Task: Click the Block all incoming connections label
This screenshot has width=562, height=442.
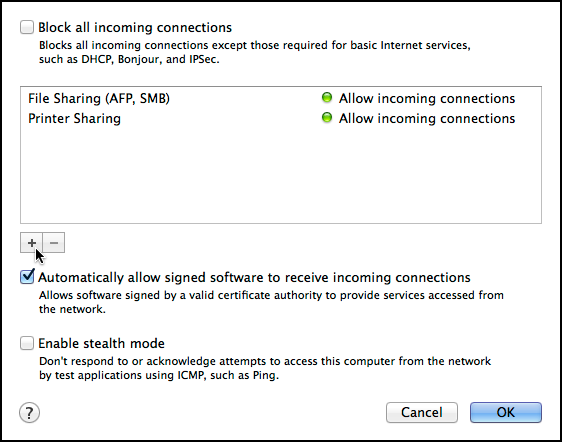Action: pos(135,28)
